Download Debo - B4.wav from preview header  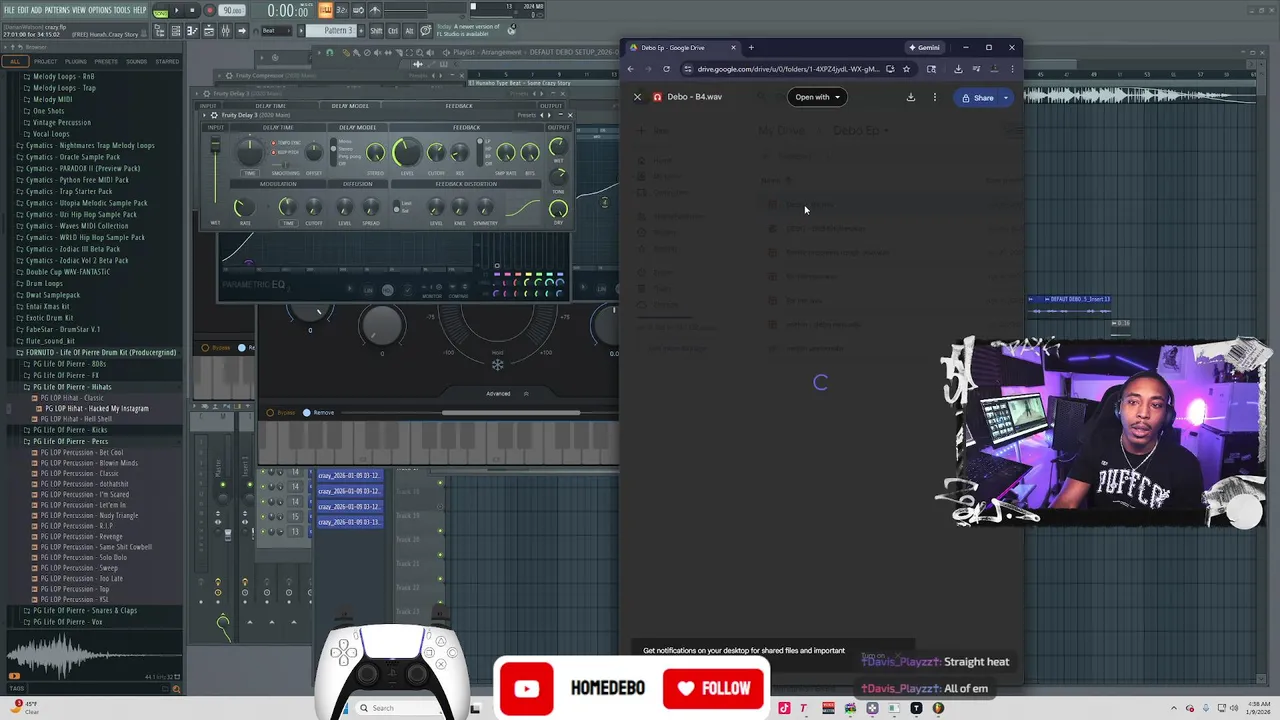click(x=911, y=97)
